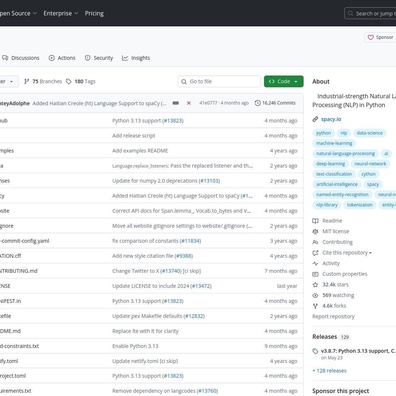Click the watching eye icon

point(315,295)
